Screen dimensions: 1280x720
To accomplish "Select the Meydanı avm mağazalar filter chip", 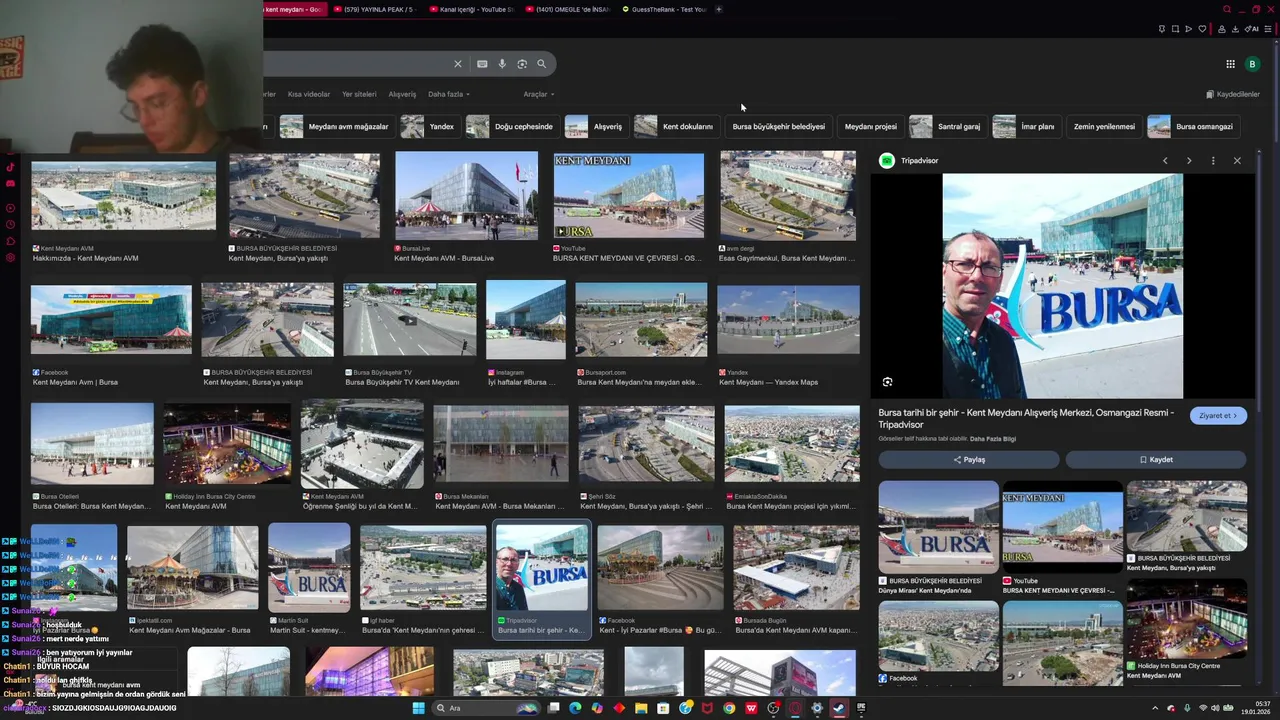I will [336, 127].
